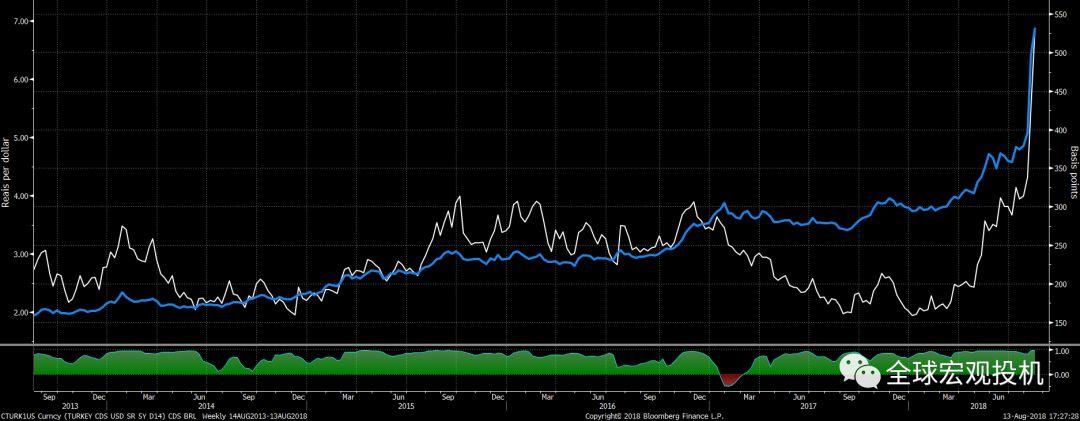This screenshot has height=421, width=1080.
Task: Click the 6.00 left axis value
Action: coord(19,79)
